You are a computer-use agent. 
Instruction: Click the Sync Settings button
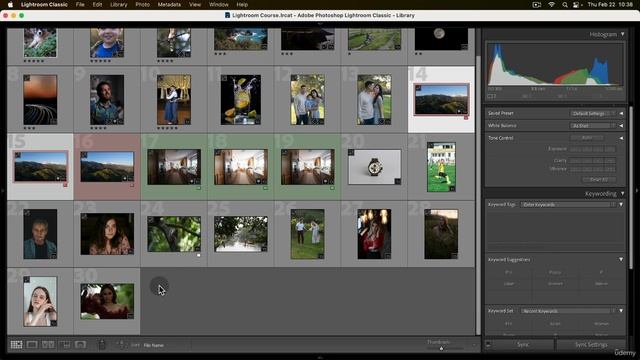pyautogui.click(x=591, y=345)
